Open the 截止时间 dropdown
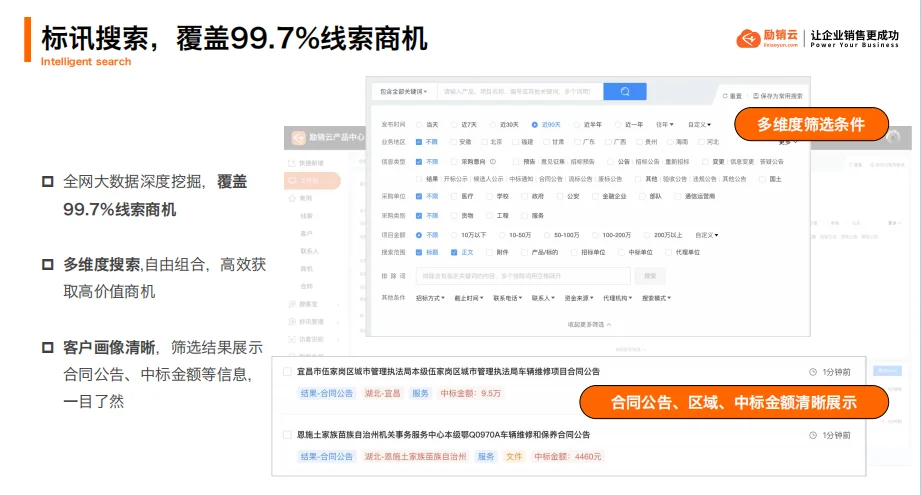 click(469, 298)
